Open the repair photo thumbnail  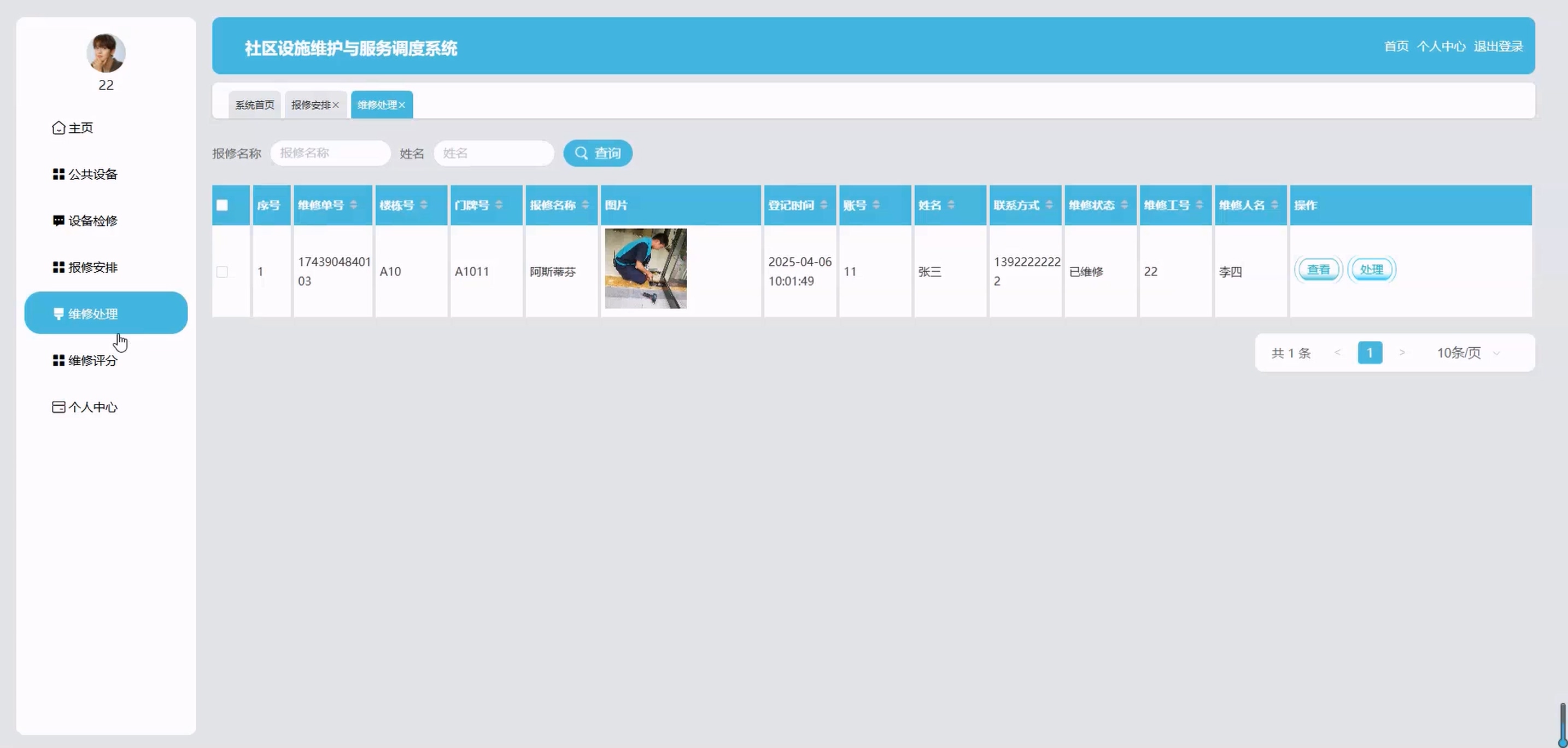pyautogui.click(x=645, y=268)
